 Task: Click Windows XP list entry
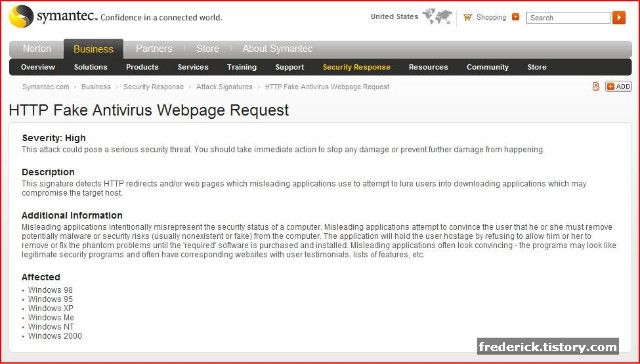pyautogui.click(x=51, y=308)
